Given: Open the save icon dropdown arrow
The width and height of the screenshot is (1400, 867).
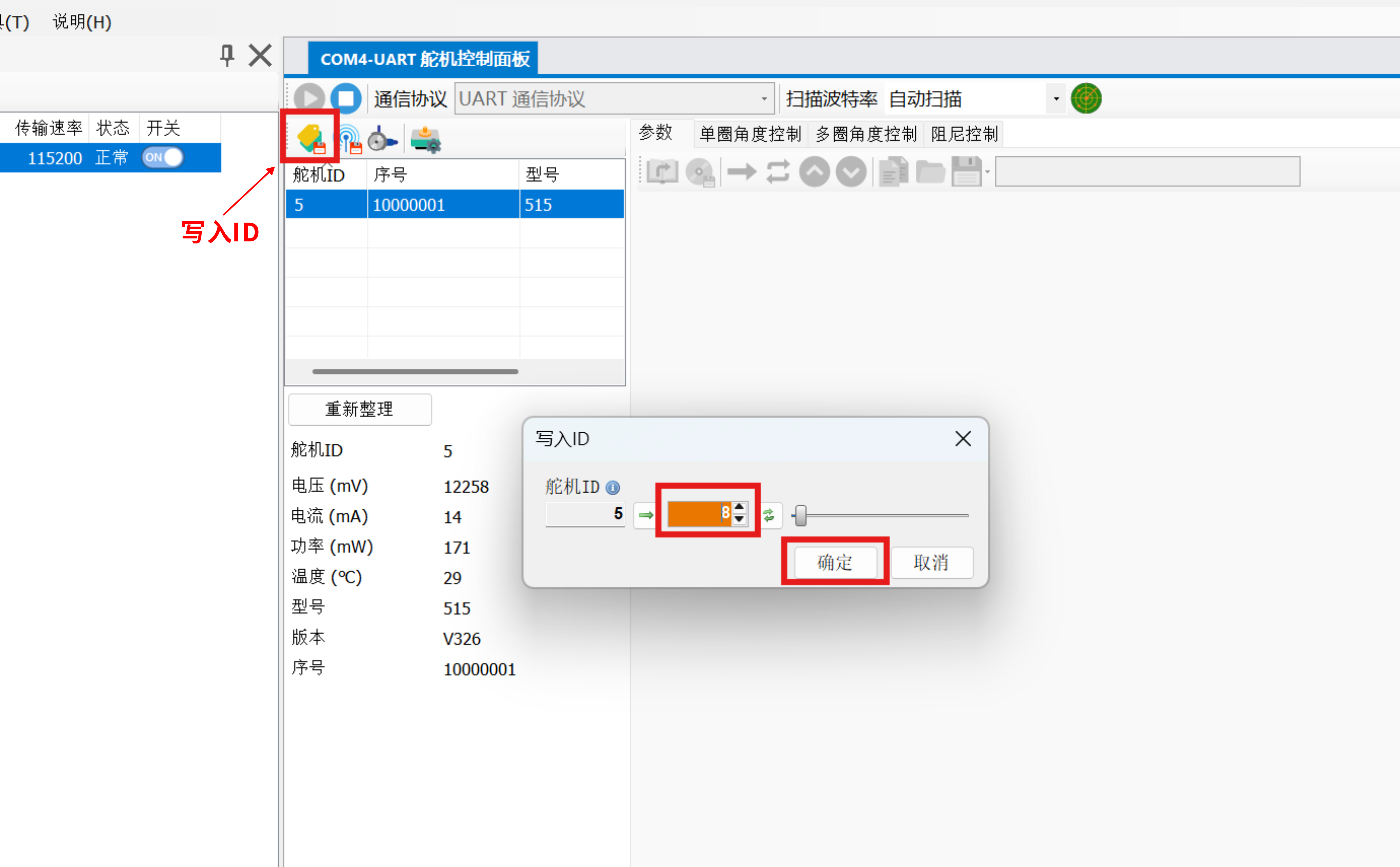Looking at the screenshot, I should point(988,171).
